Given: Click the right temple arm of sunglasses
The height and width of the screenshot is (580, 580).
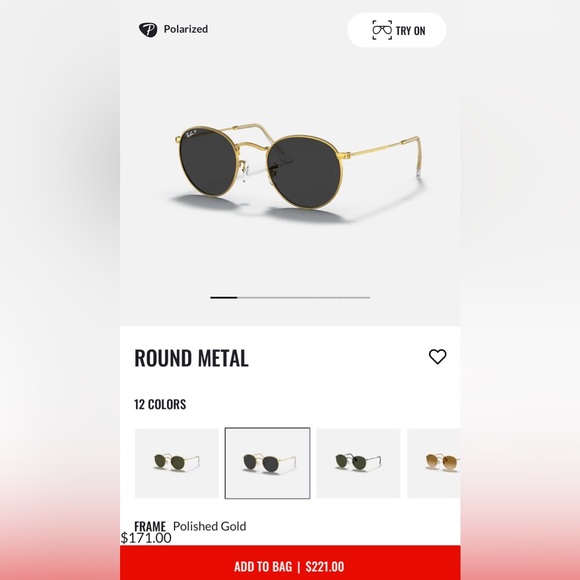Looking at the screenshot, I should click(x=385, y=154).
